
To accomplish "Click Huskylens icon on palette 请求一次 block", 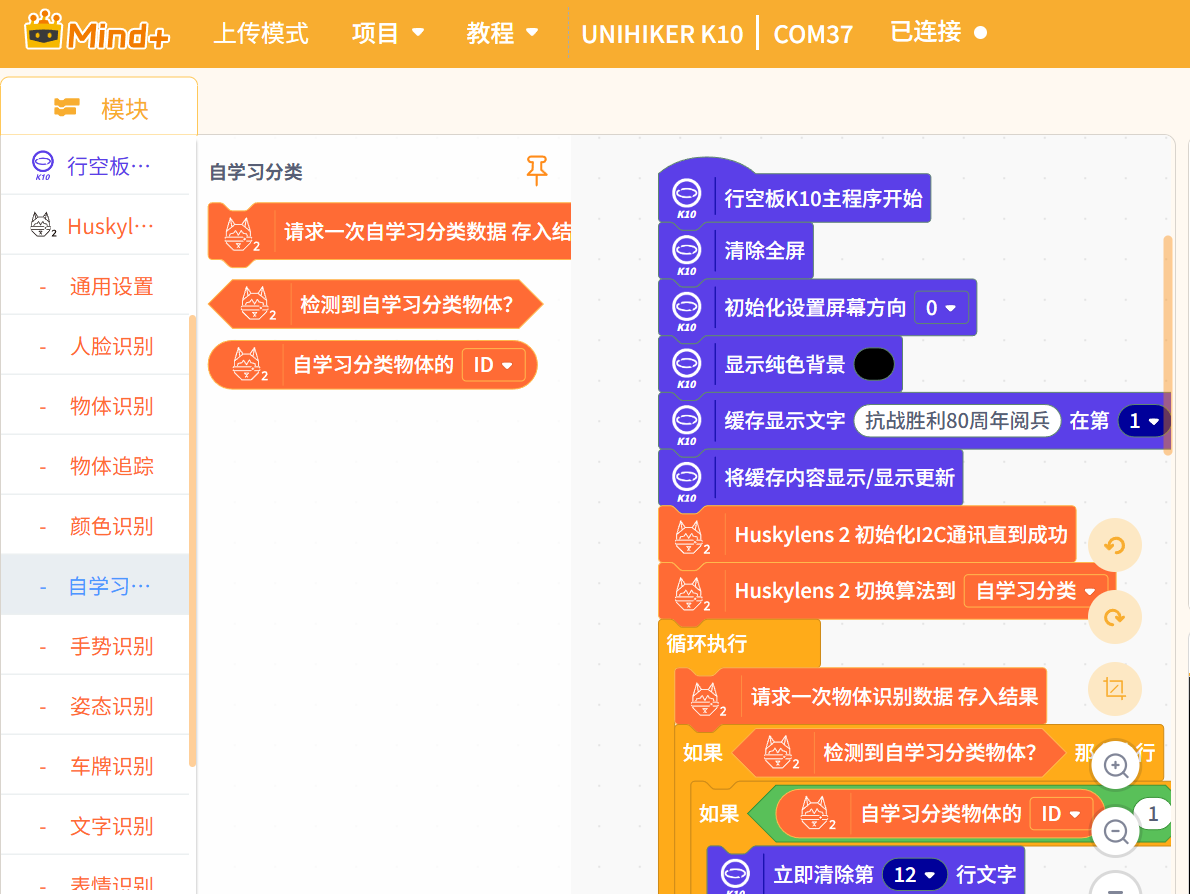I will click(241, 234).
